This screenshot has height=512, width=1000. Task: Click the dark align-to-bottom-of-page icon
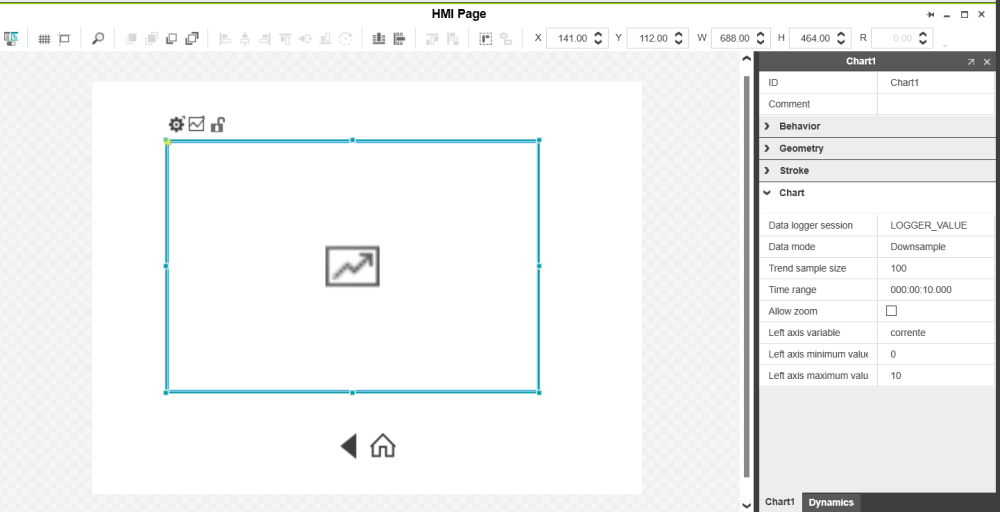379,39
